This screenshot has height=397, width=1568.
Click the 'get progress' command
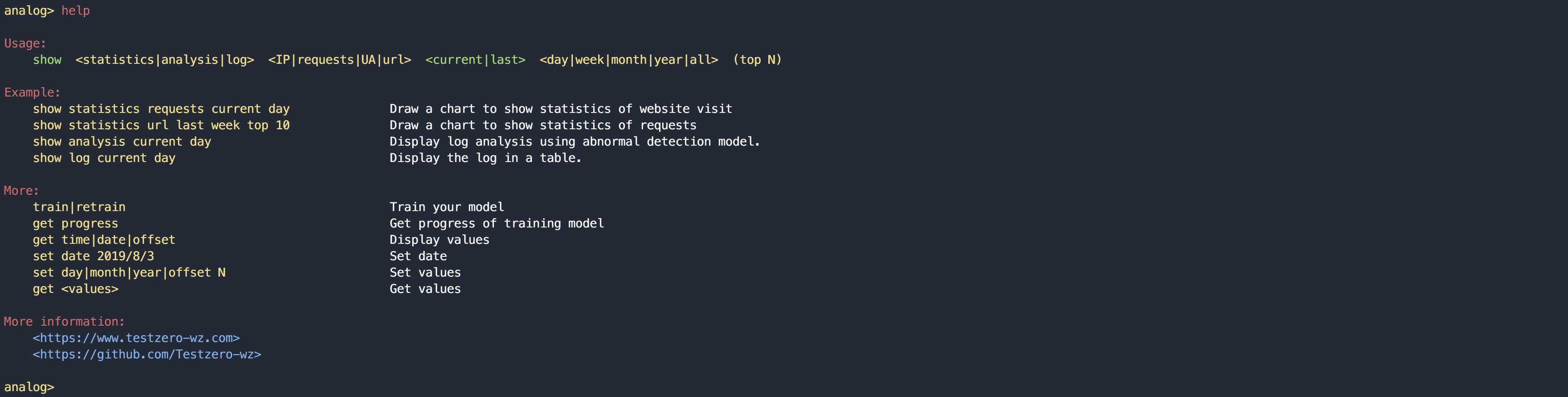(76, 224)
